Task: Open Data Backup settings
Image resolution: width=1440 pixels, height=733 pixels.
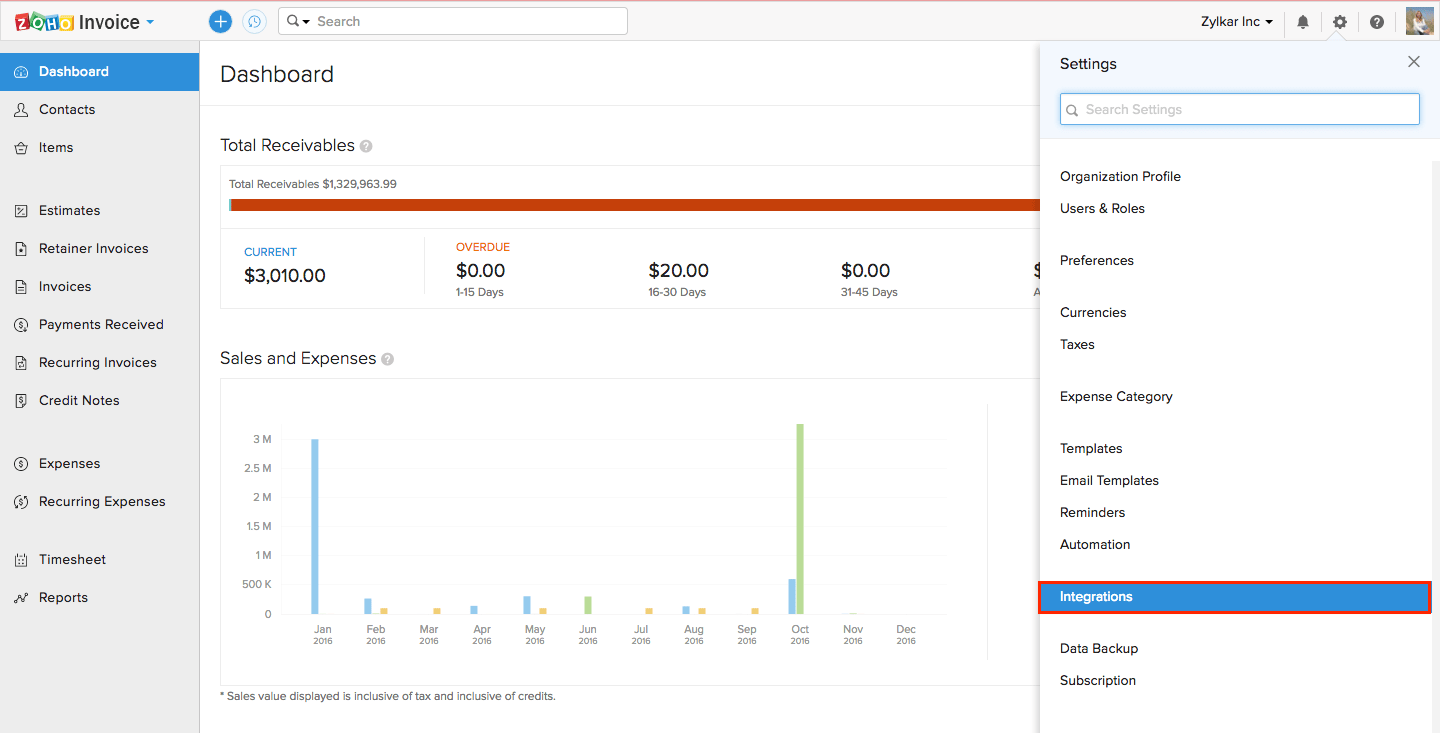Action: coord(1099,649)
